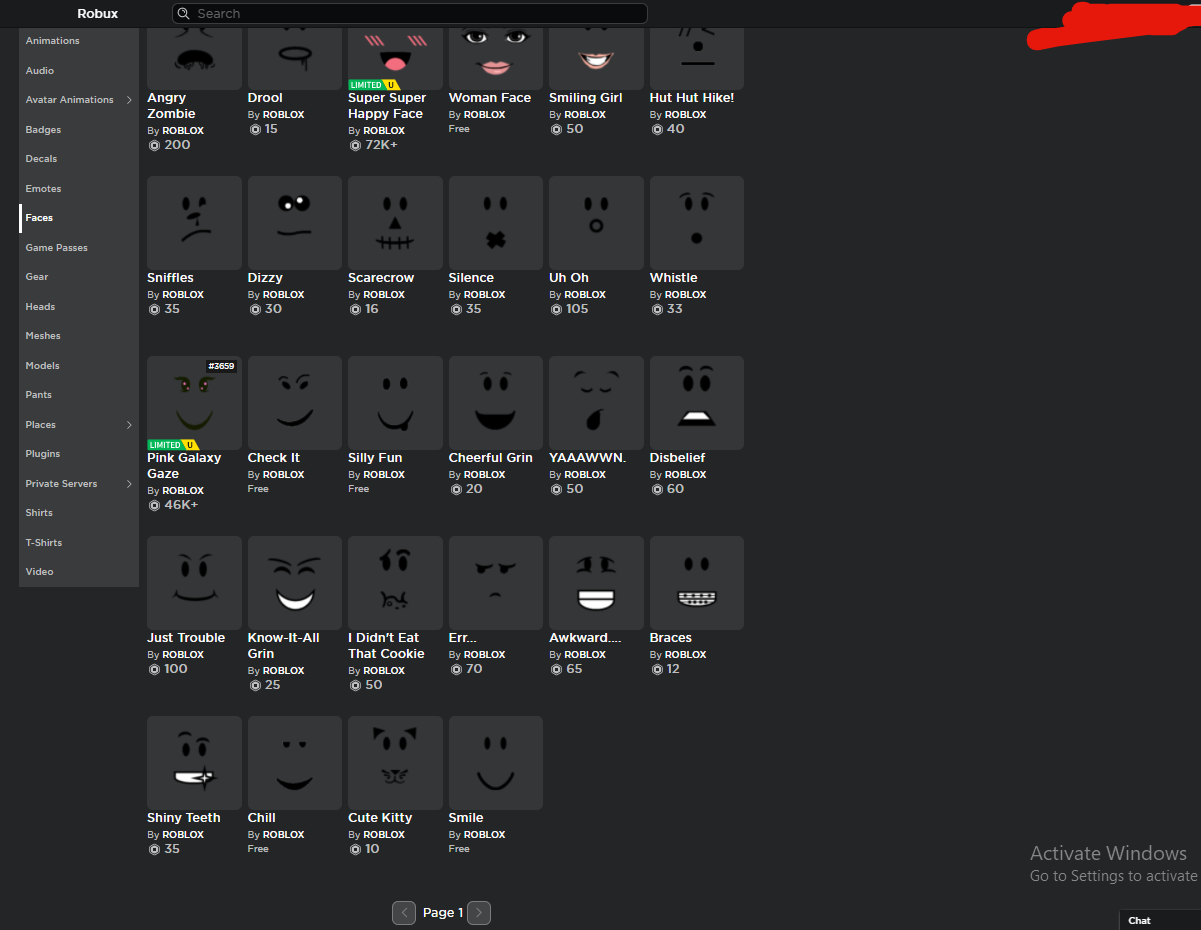Viewport: 1201px width, 930px height.
Task: Select T-Shirts in the sidebar
Action: click(x=44, y=543)
